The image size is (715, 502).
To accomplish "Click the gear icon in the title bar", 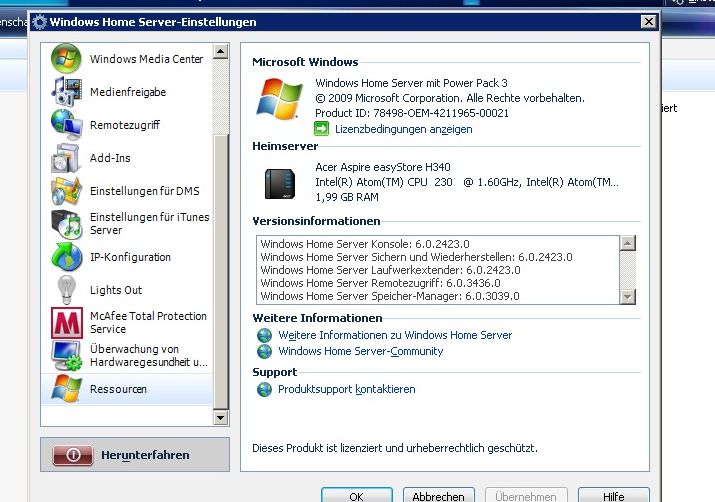I will pos(40,22).
